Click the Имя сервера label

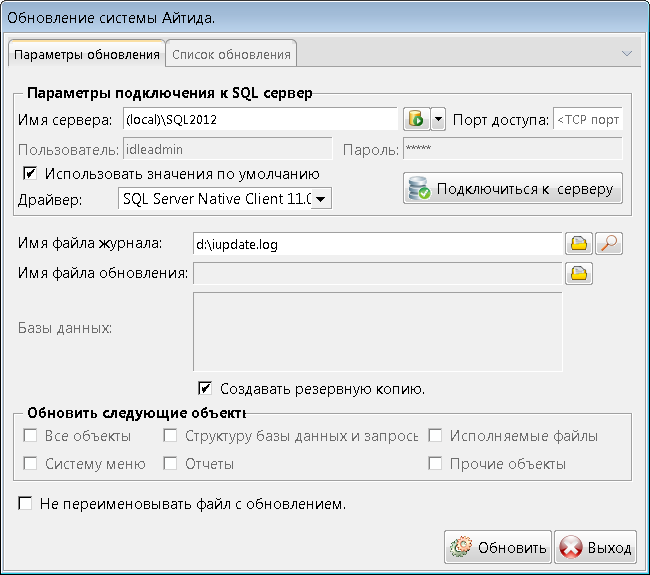65,120
